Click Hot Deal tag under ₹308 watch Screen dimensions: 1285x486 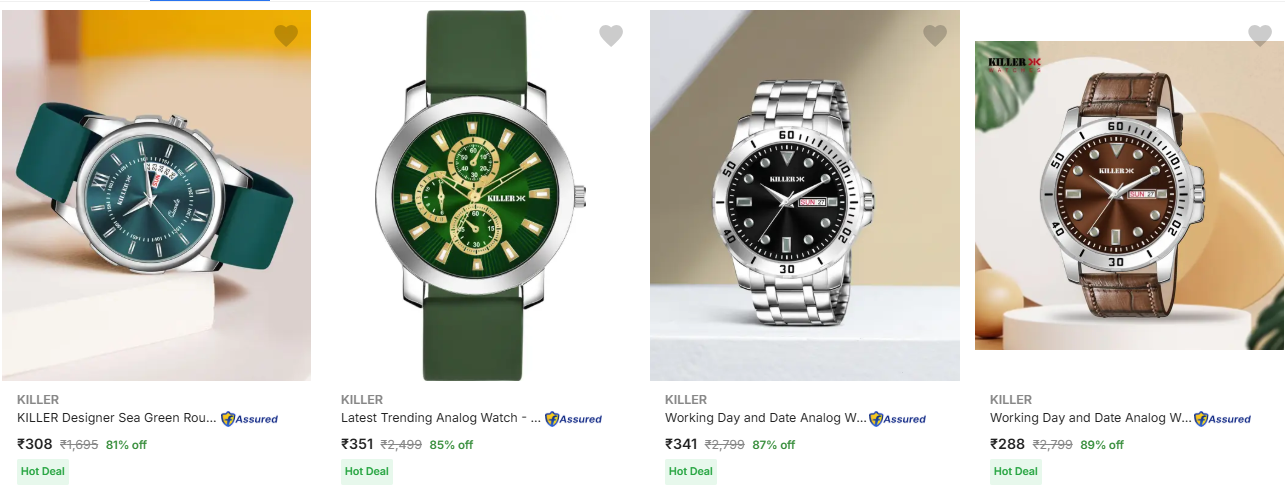43,471
